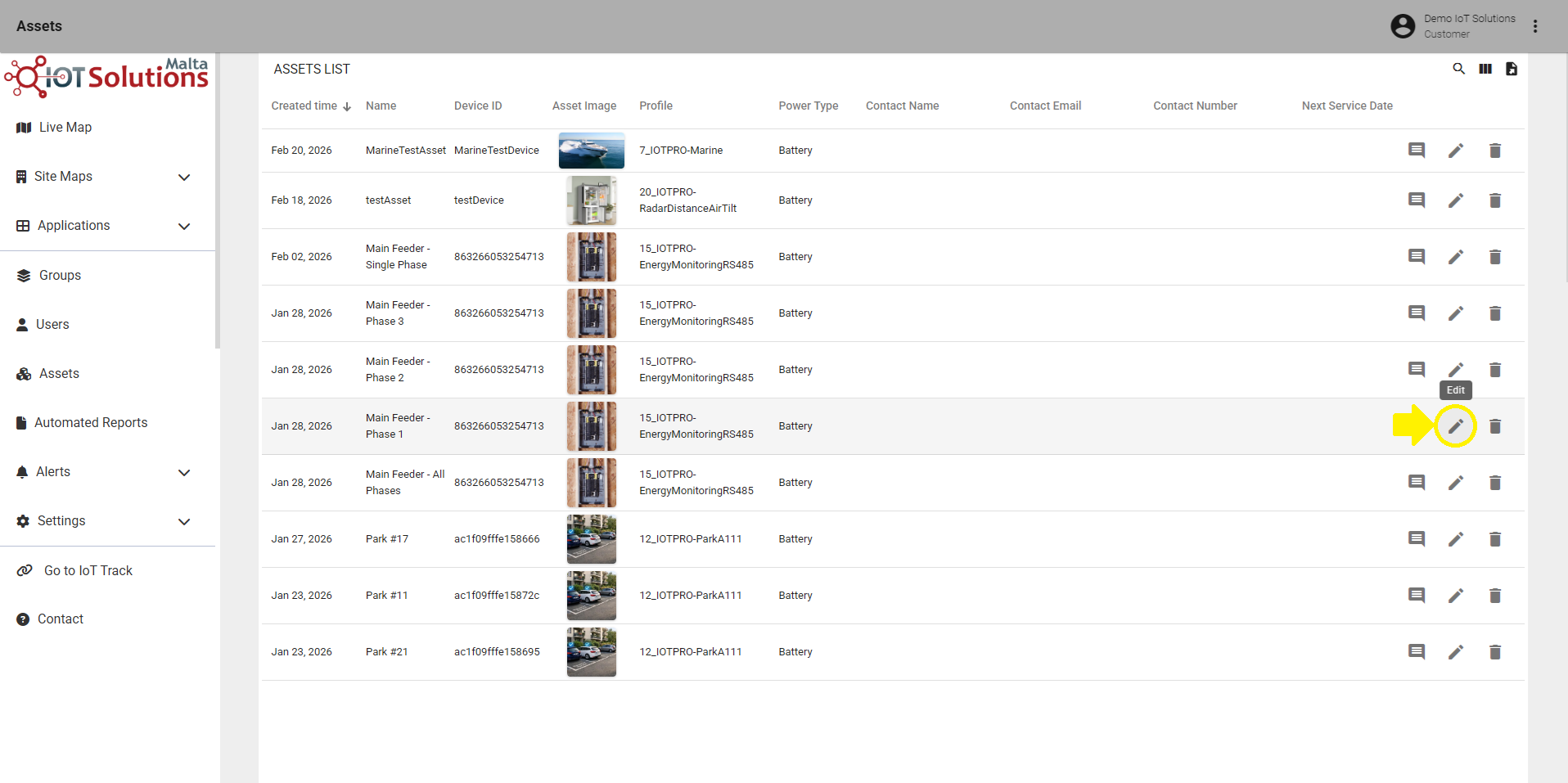The image size is (1568, 783).
Task: Expand the Applications menu chevron
Action: (184, 227)
